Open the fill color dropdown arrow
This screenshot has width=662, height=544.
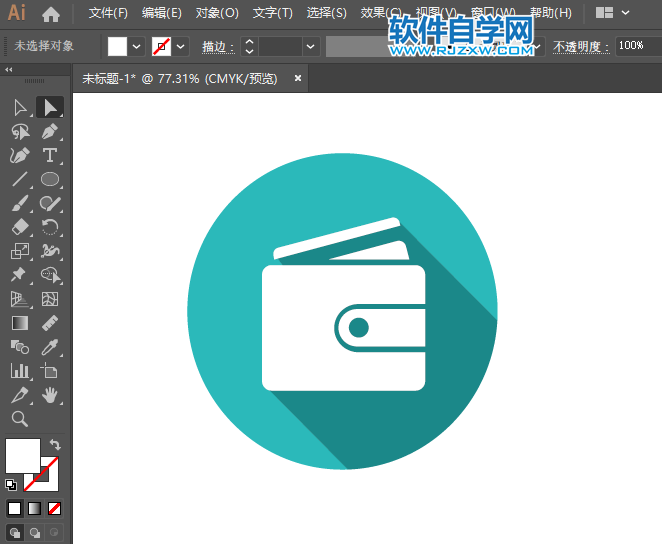(137, 46)
